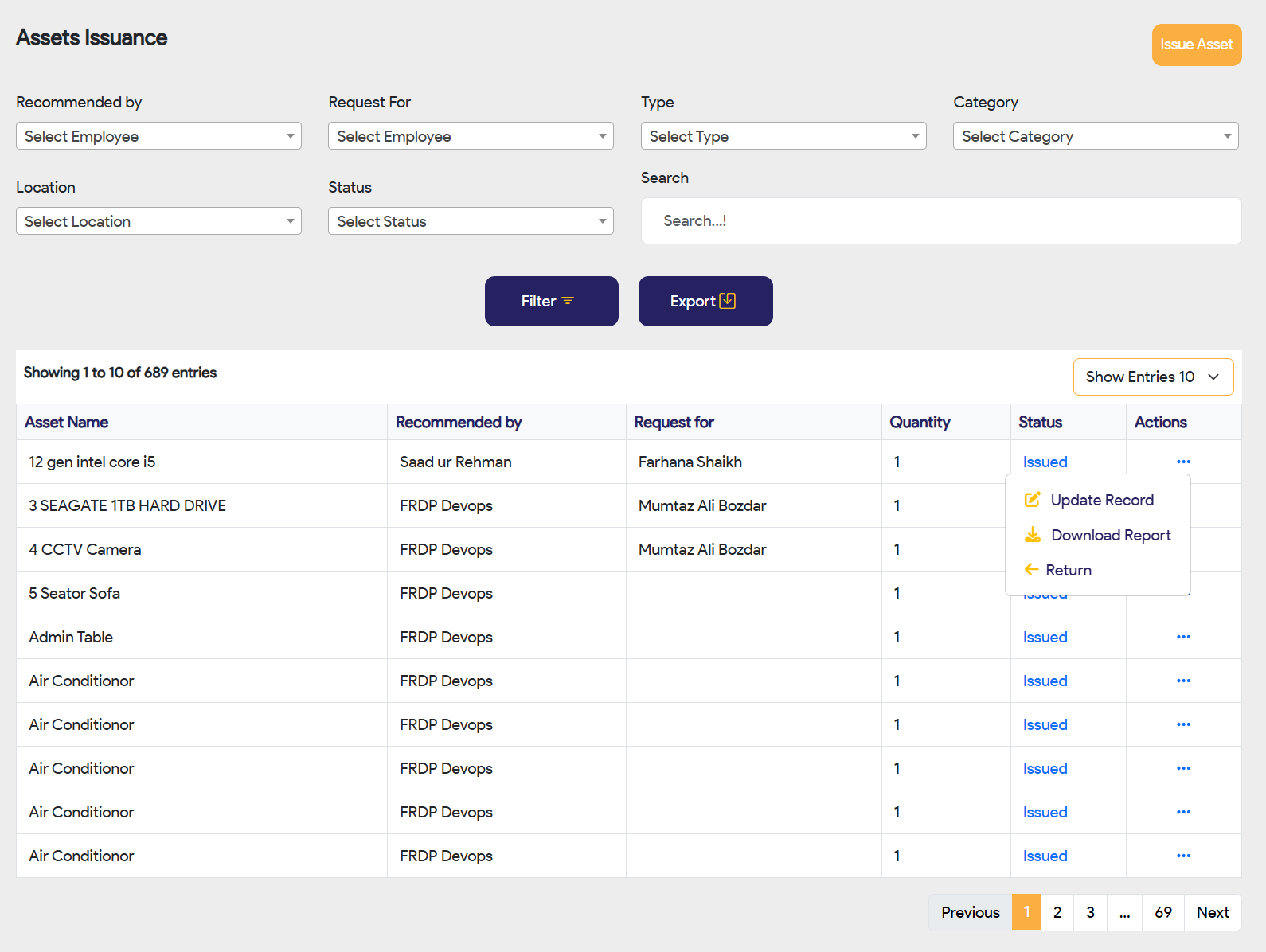This screenshot has width=1266, height=952.
Task: Click the Export button
Action: tap(705, 301)
